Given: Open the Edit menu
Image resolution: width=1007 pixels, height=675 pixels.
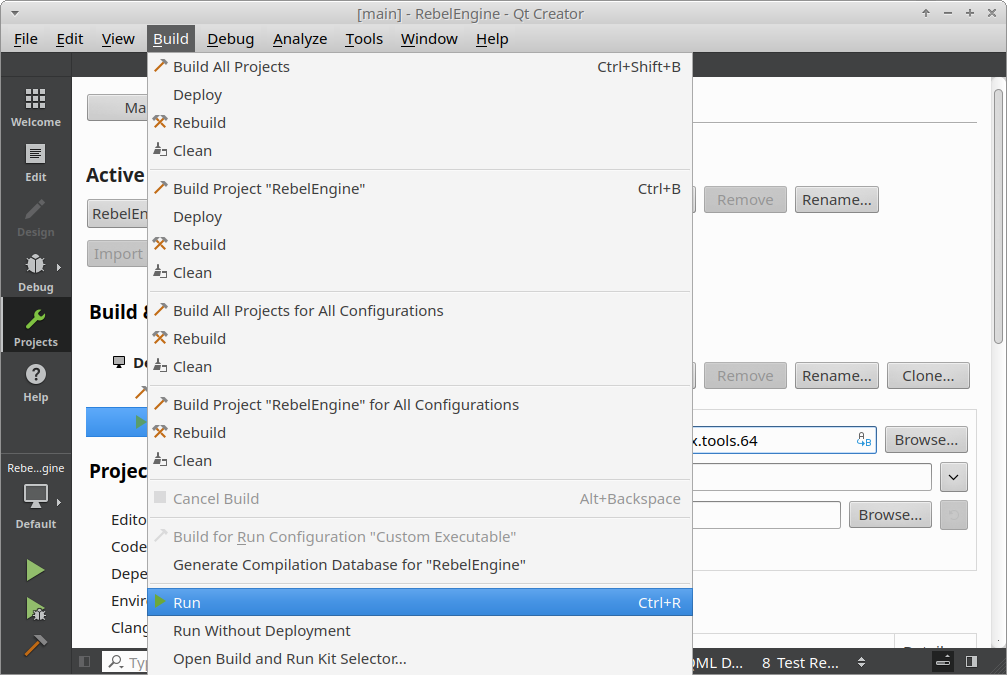Looking at the screenshot, I should tap(69, 39).
